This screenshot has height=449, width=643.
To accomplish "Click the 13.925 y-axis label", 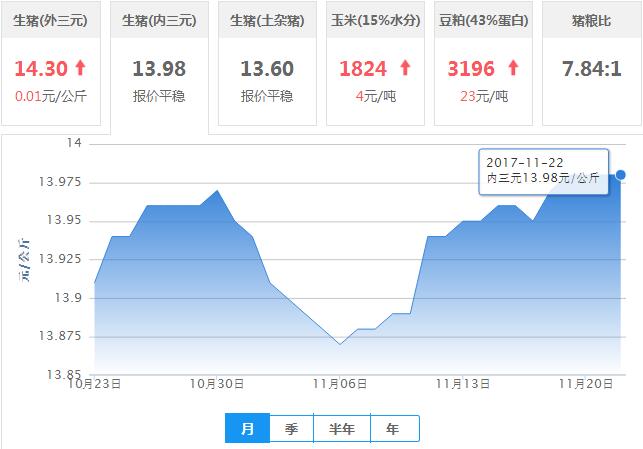I will pyautogui.click(x=60, y=259).
